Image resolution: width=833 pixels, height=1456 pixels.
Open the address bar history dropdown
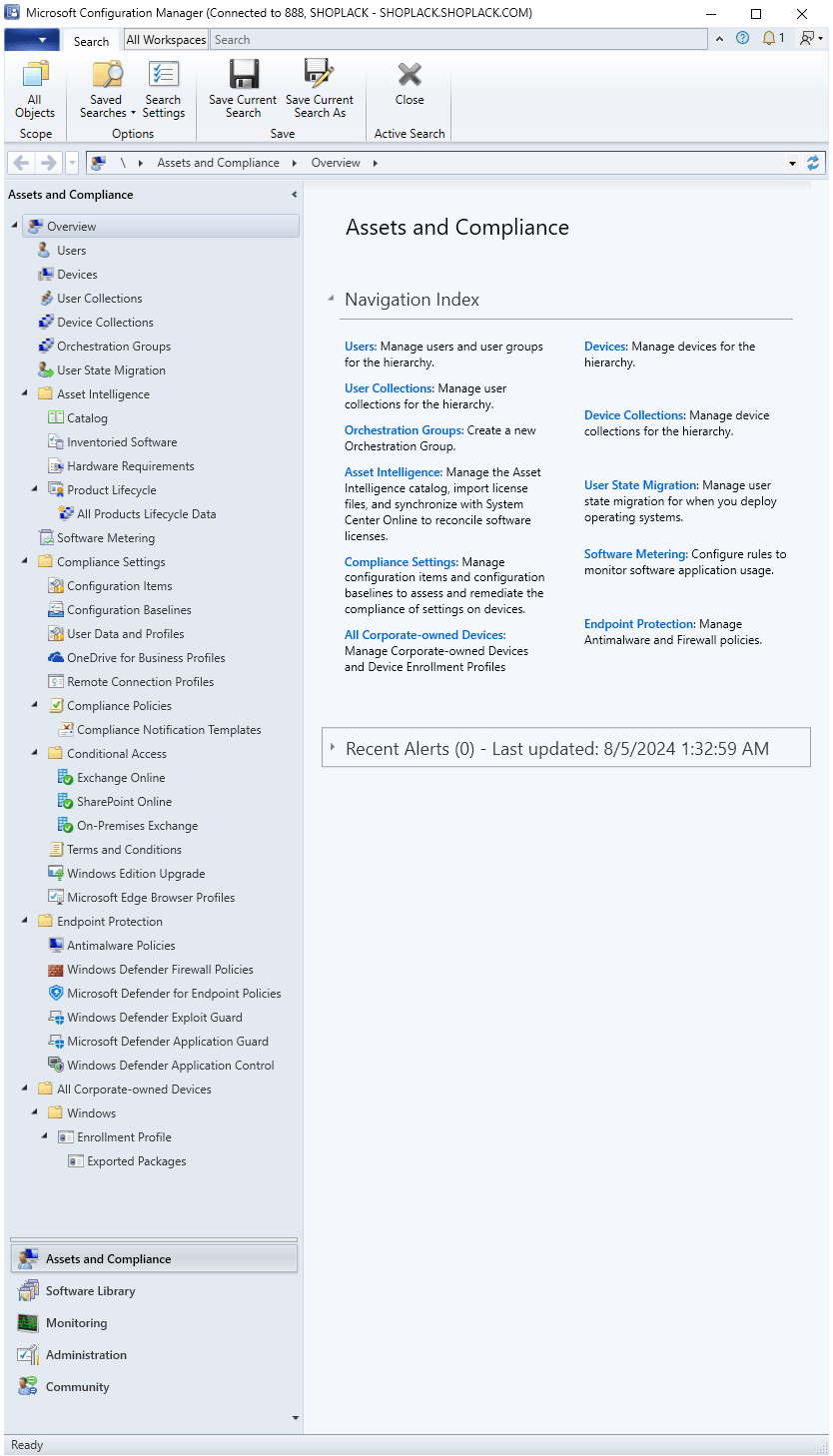pos(792,163)
